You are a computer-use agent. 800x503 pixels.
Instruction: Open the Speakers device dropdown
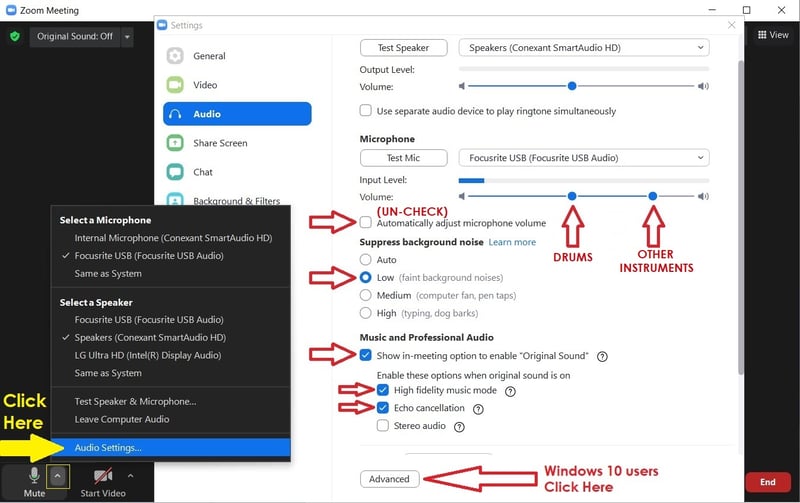(x=584, y=47)
